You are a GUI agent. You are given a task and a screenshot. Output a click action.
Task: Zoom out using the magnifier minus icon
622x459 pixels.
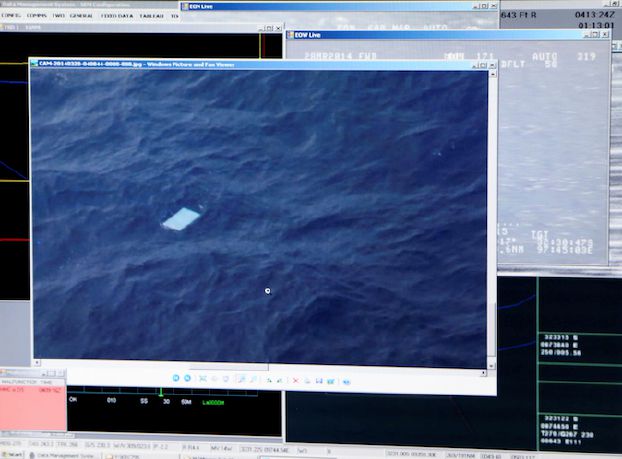click(252, 380)
